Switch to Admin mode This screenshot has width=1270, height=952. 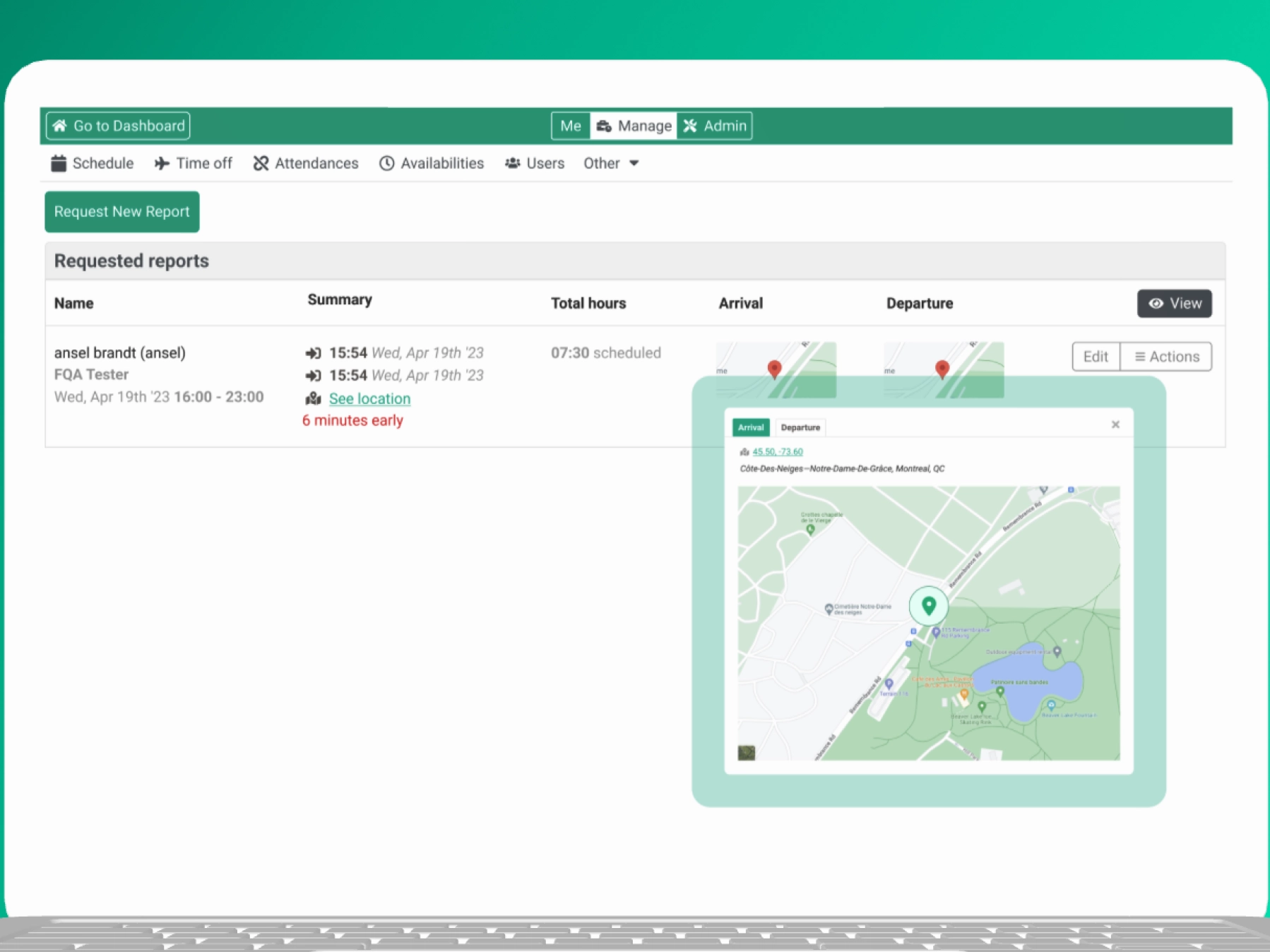pos(715,126)
